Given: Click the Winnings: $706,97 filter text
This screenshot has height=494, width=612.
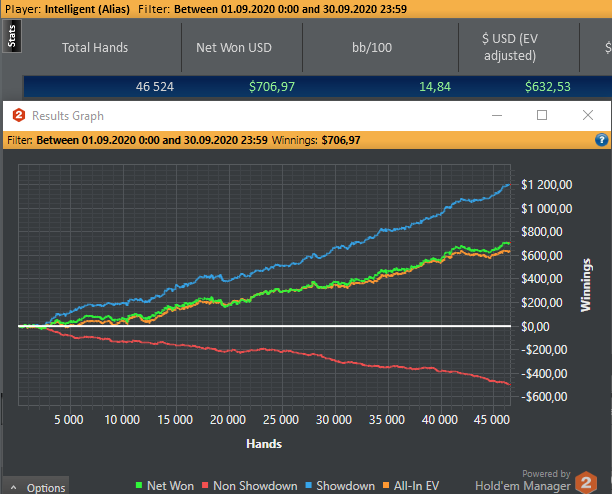Looking at the screenshot, I should click(x=316, y=140).
